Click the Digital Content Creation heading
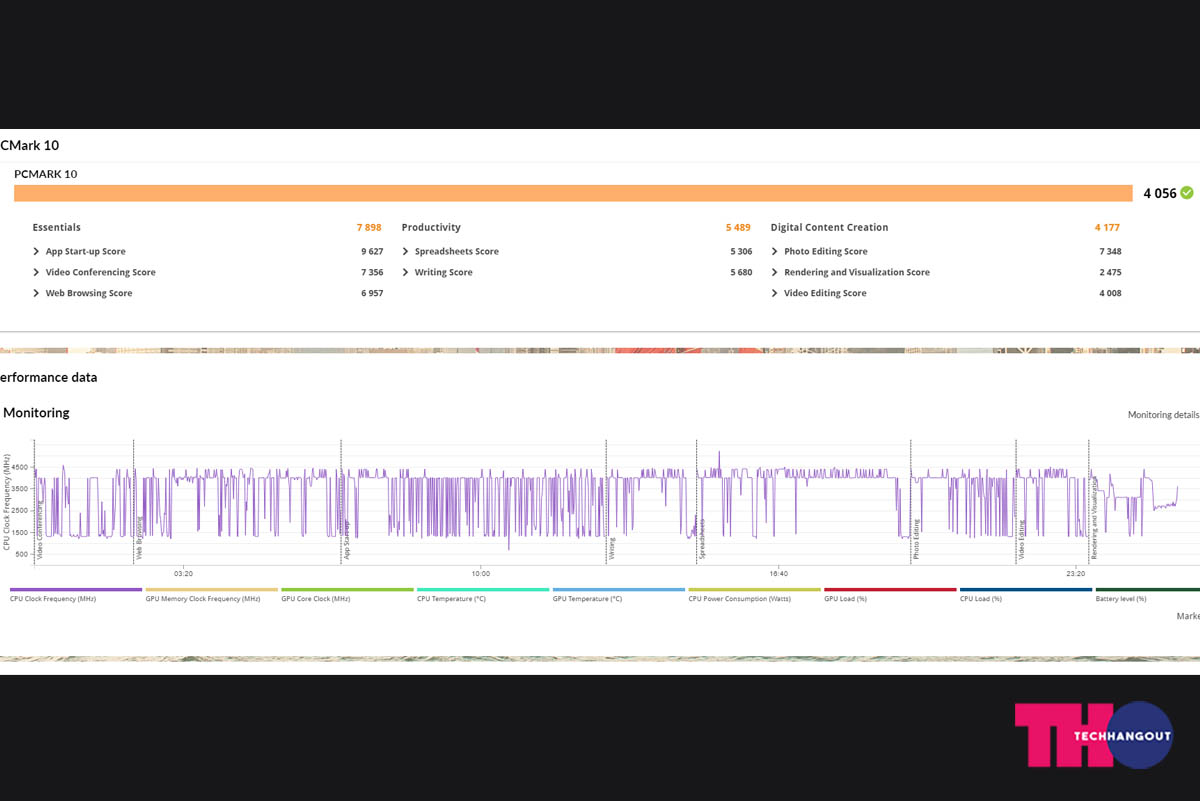The image size is (1200, 801). click(x=829, y=228)
